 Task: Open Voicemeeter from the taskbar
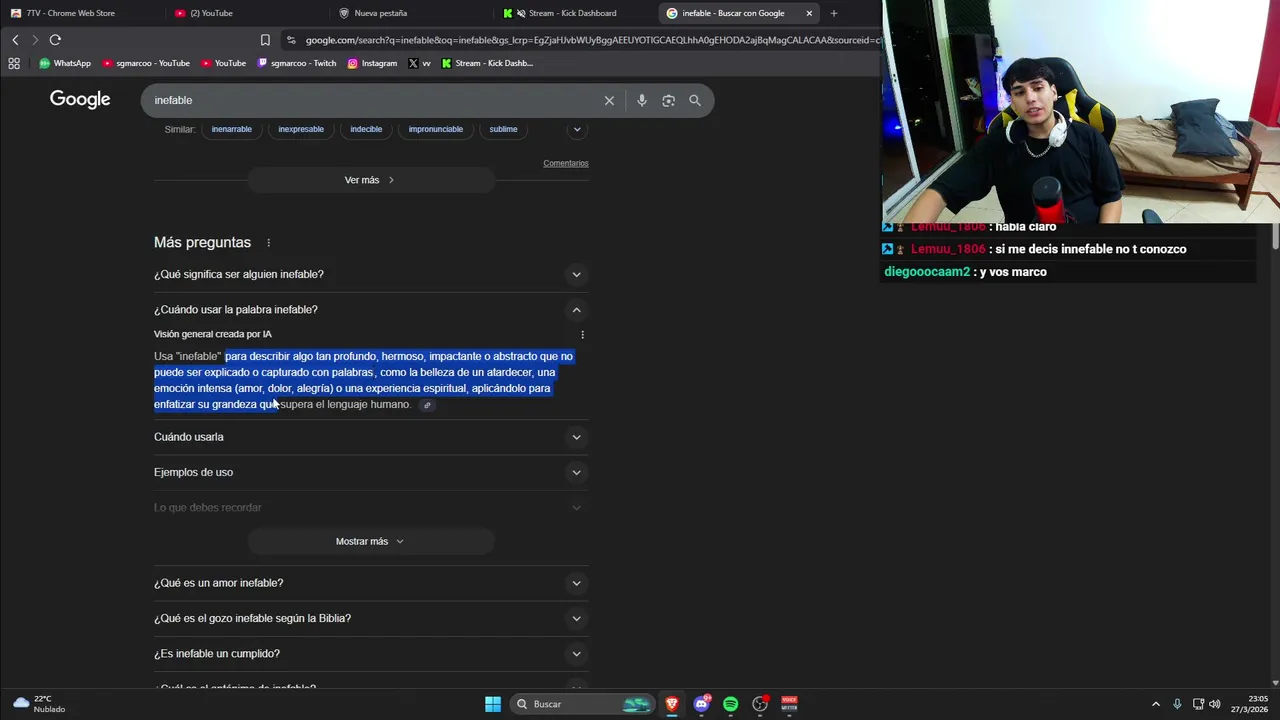[789, 704]
